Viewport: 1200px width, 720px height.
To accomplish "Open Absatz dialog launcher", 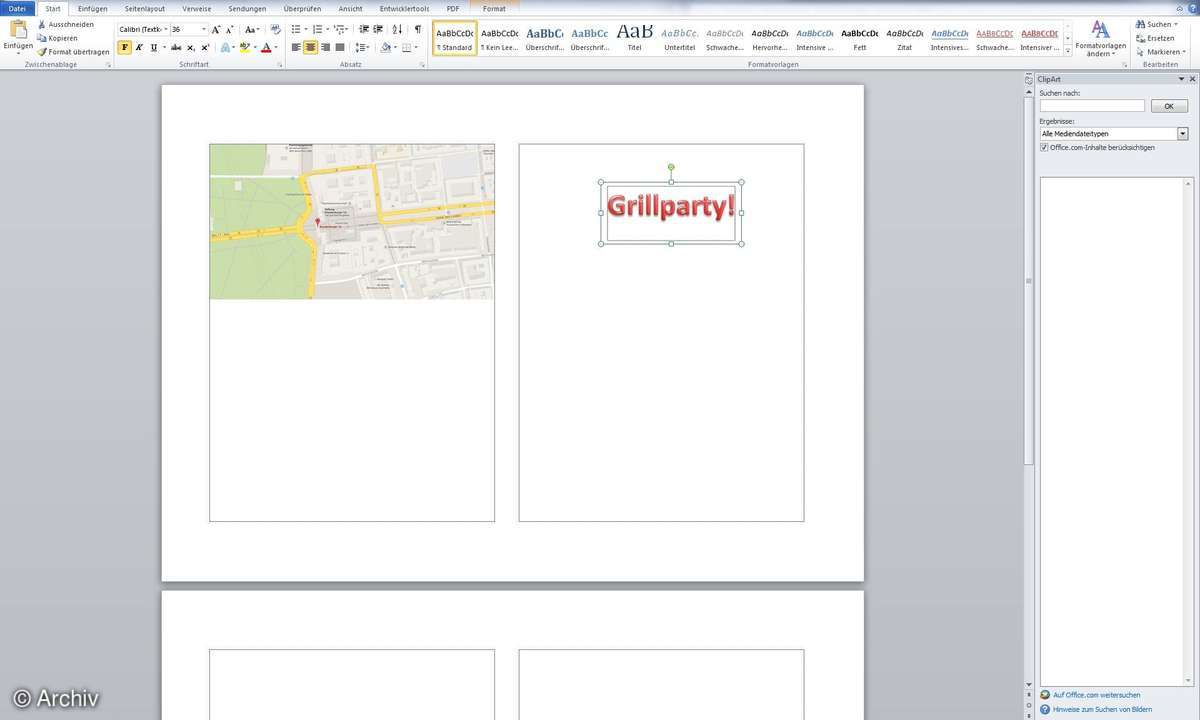I will click(422, 65).
